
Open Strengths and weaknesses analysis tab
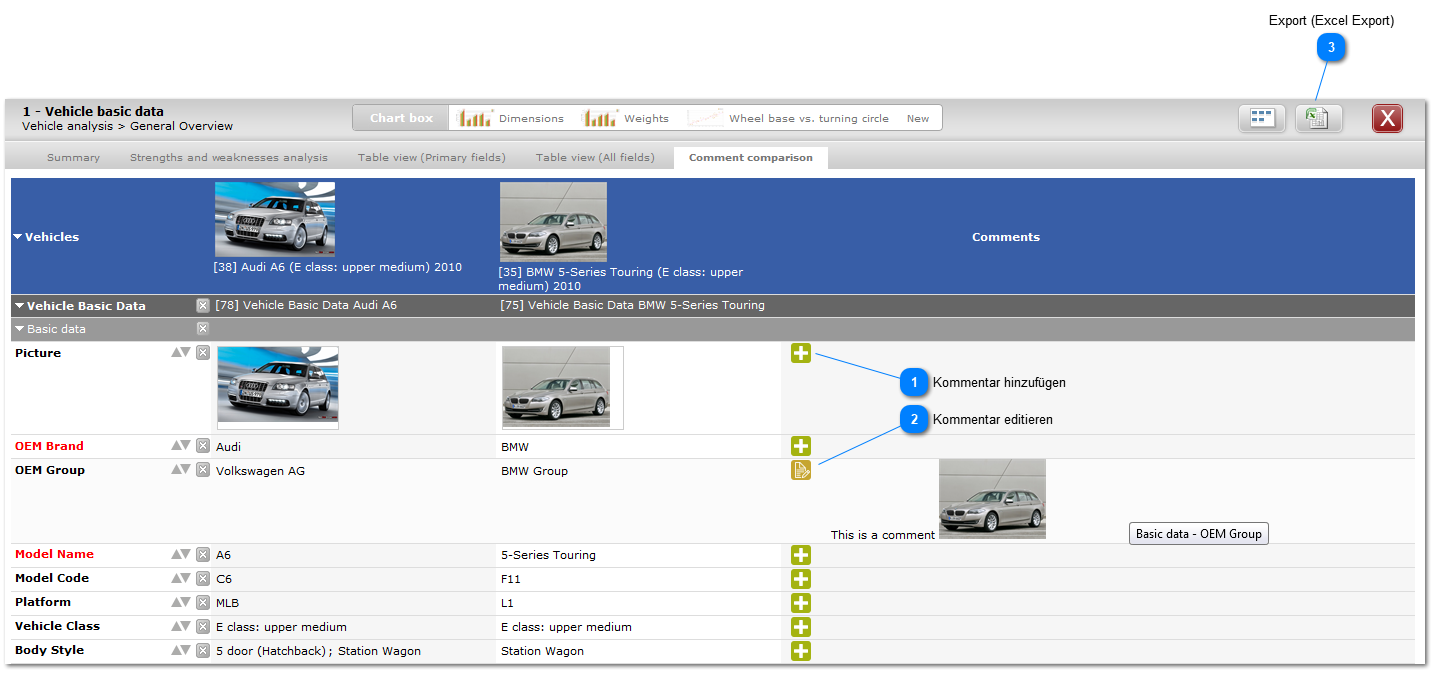coord(229,158)
